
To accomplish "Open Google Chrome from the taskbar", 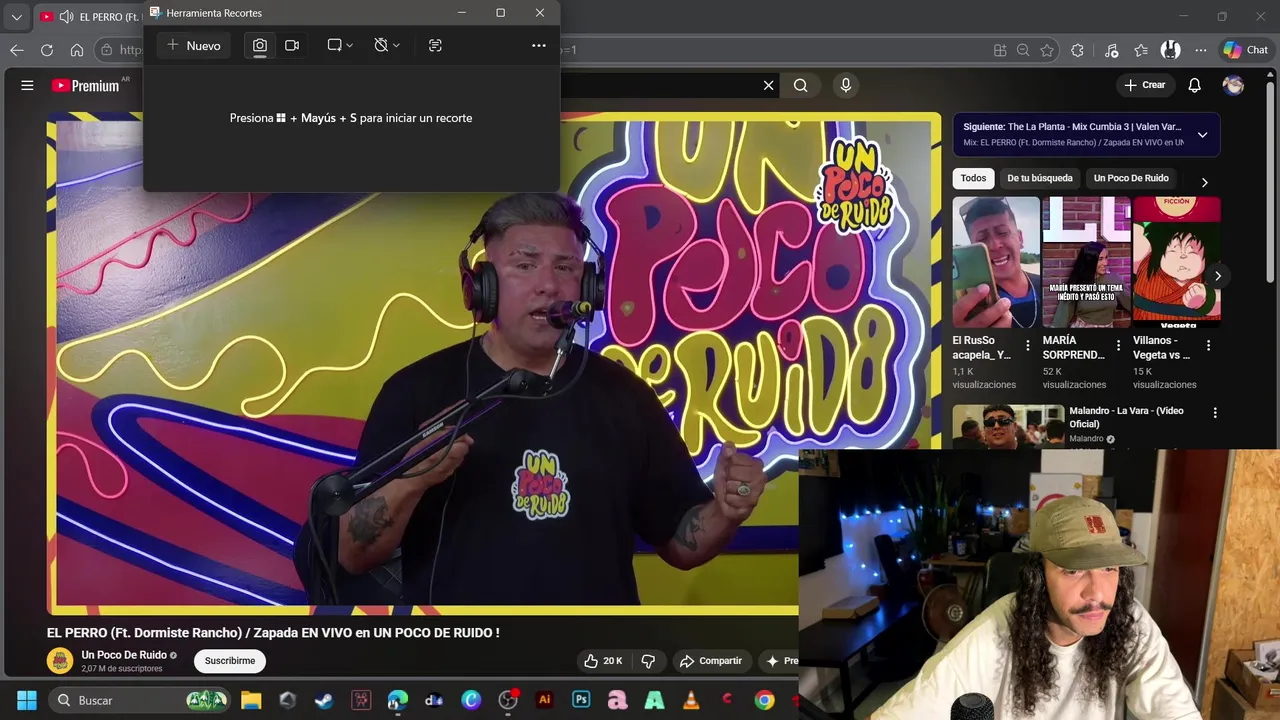I will 765,700.
